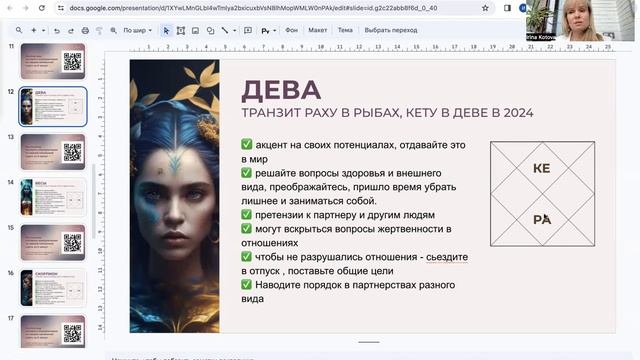Screen dimensions: 640x360
Task: Open the input tools language dropdown
Action: pos(275,31)
